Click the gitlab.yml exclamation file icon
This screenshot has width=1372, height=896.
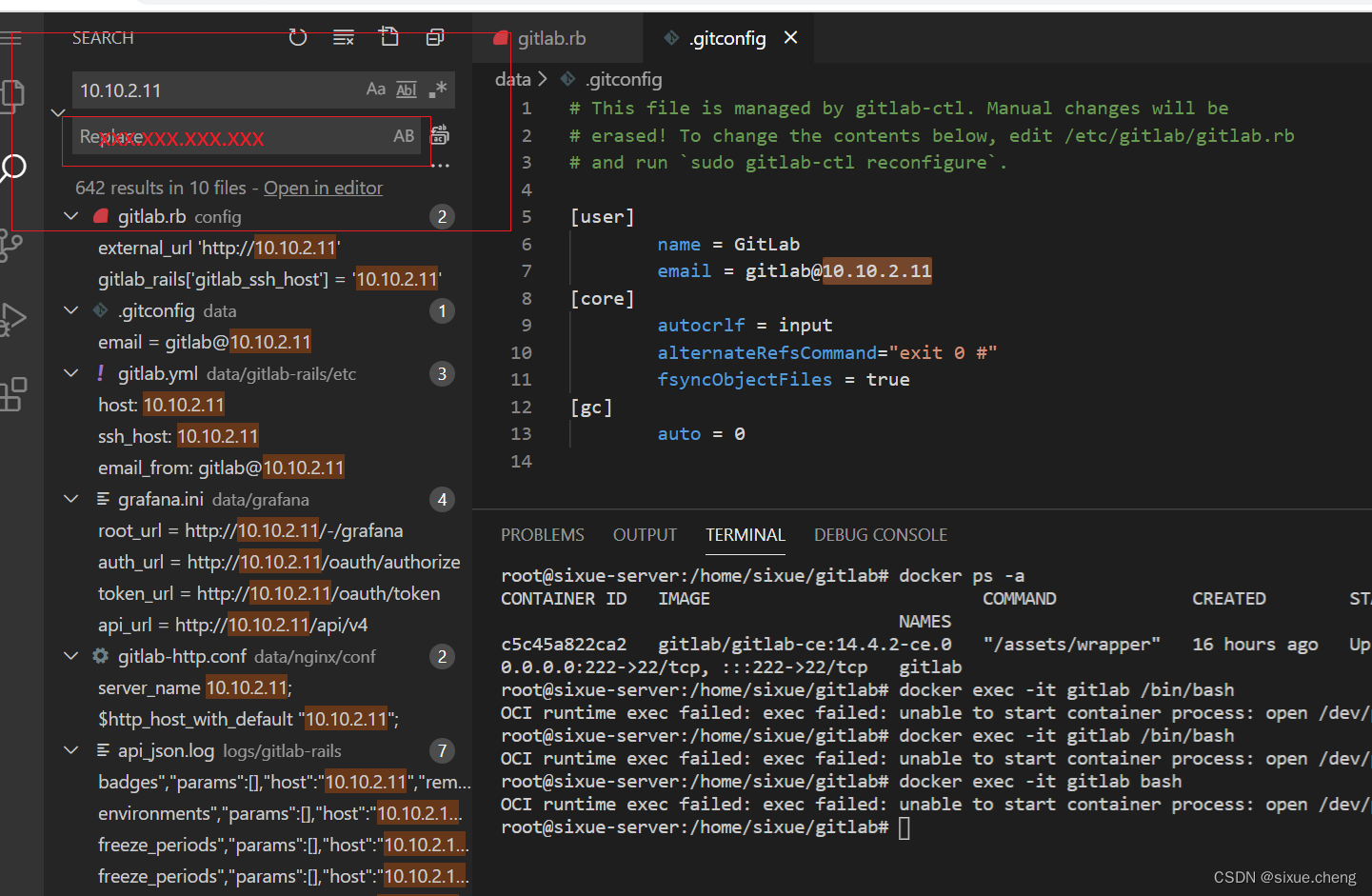click(x=101, y=373)
